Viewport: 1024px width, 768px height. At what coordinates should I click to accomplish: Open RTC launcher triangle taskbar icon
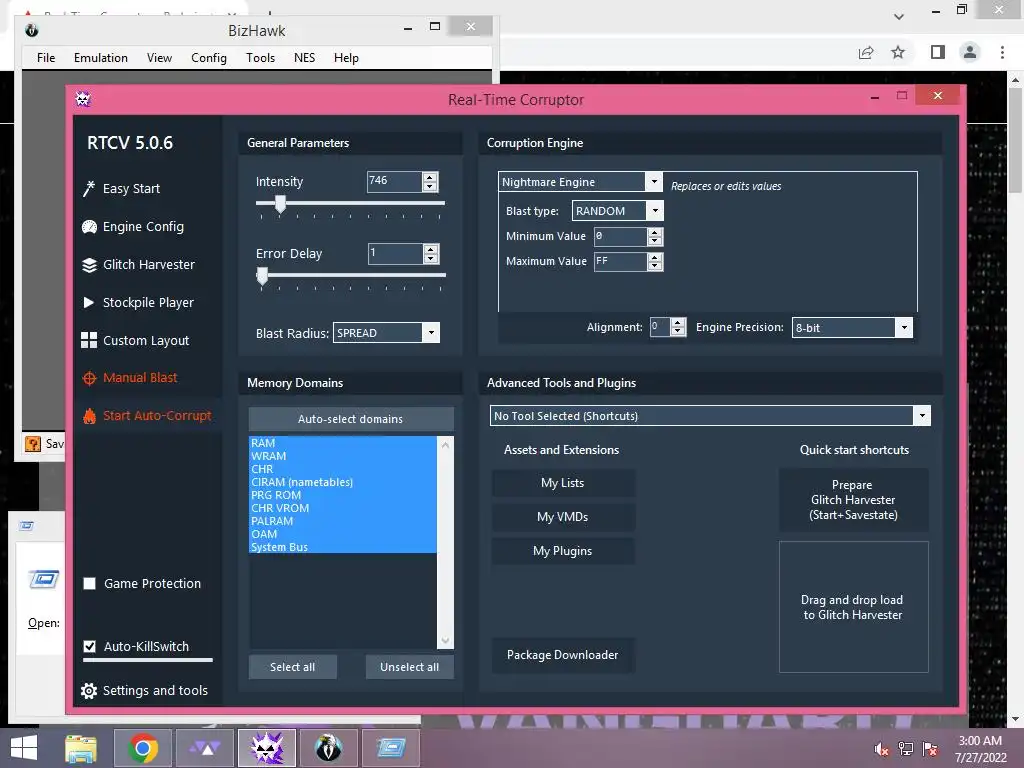pos(206,748)
